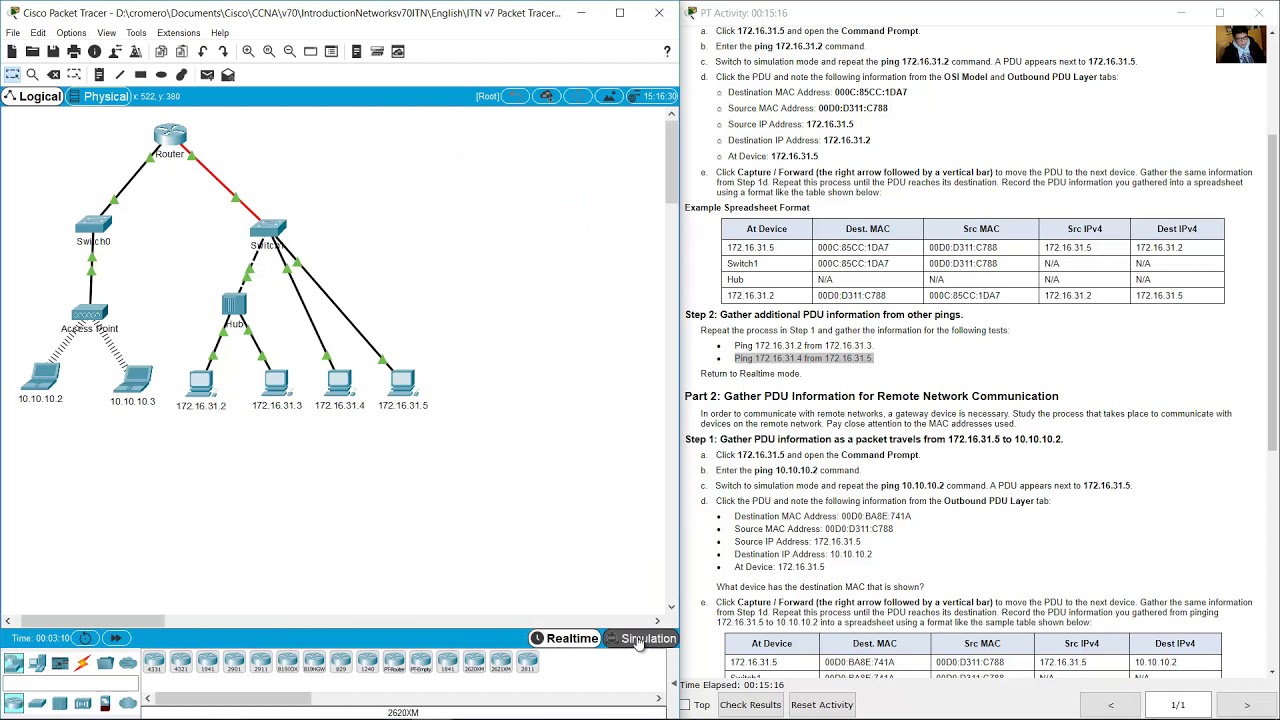The width and height of the screenshot is (1280, 720).
Task: Click the [Root] navigation label
Action: point(487,96)
